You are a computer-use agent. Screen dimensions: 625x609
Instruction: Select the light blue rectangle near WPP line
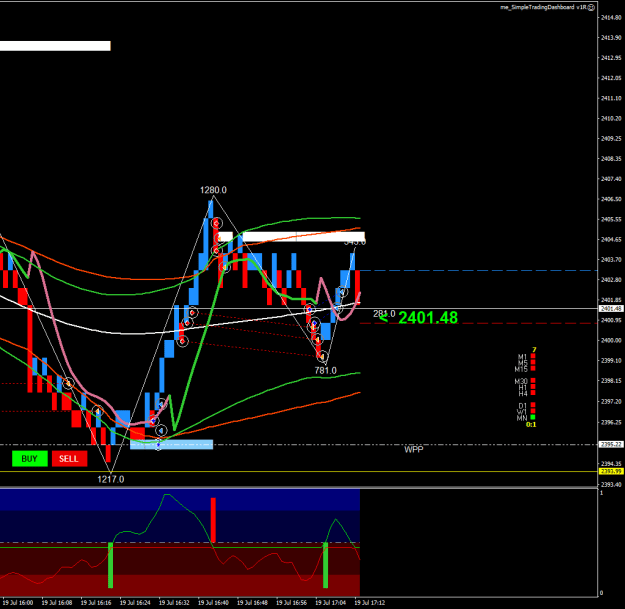coord(171,444)
